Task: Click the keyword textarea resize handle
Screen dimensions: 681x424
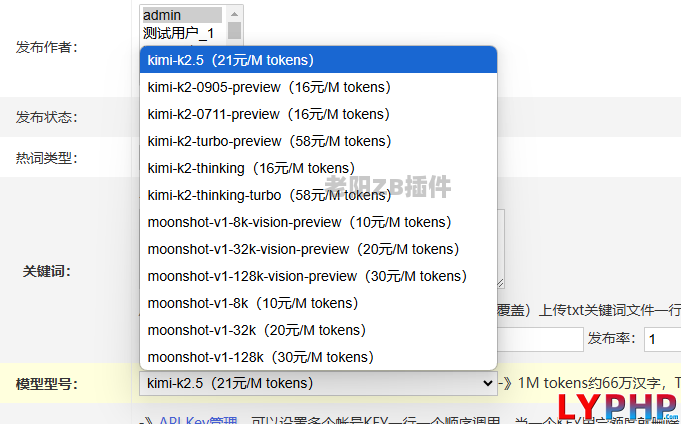Action: click(500, 283)
